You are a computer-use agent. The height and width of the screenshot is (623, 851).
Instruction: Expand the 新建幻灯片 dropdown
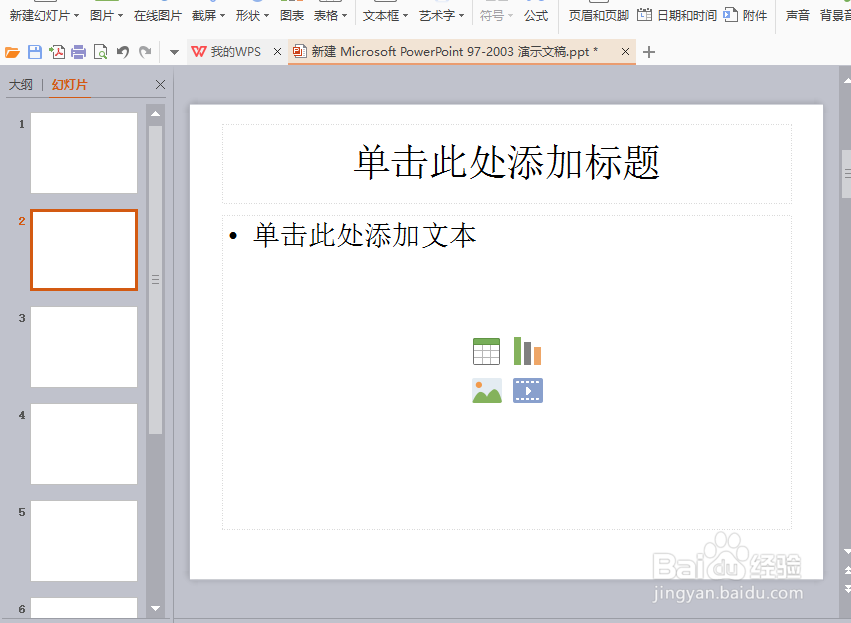[x=76, y=16]
